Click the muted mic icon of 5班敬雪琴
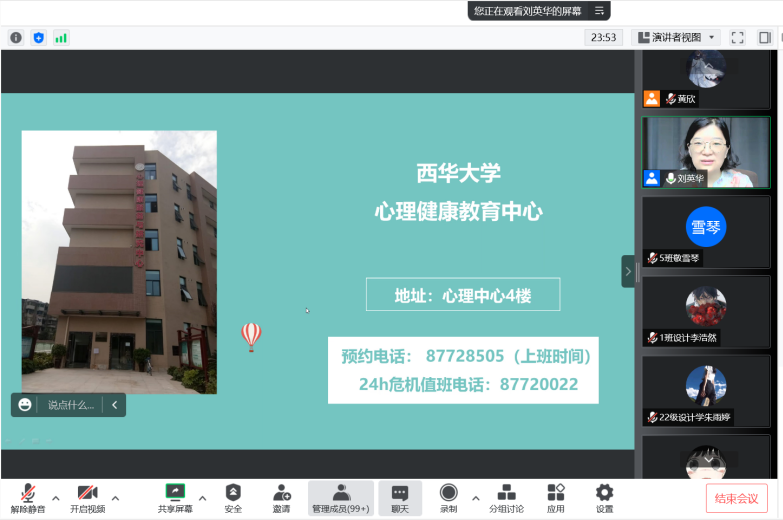Viewport: 783px width, 520px height. point(652,258)
